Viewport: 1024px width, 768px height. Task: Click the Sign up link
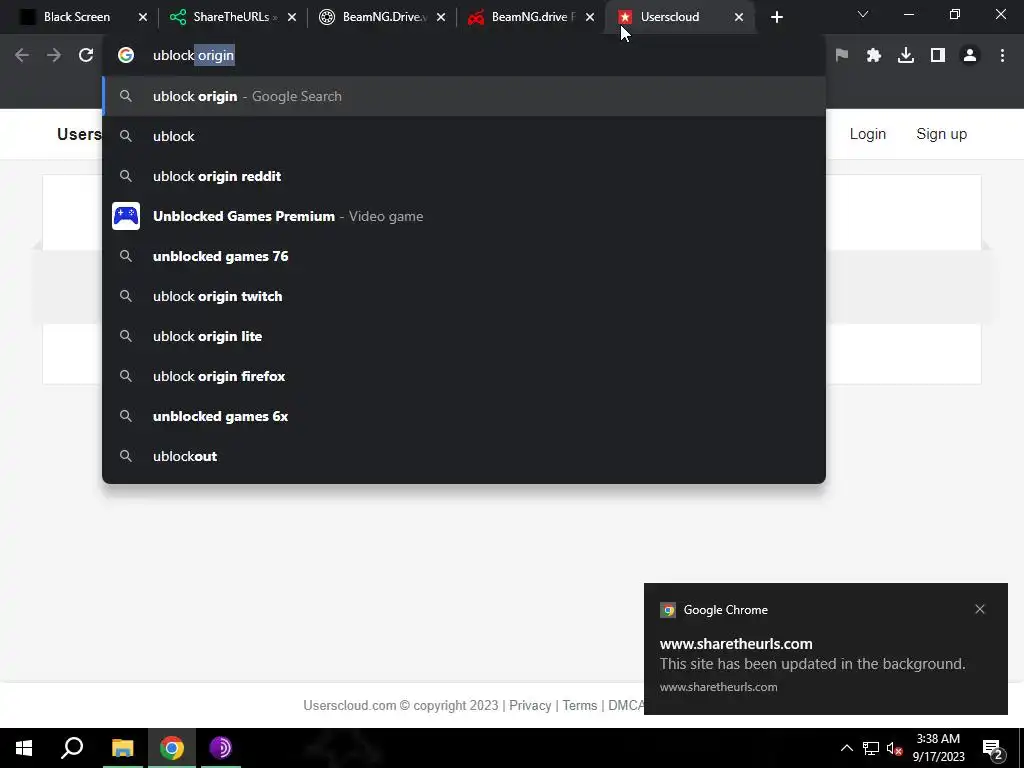pyautogui.click(x=941, y=134)
